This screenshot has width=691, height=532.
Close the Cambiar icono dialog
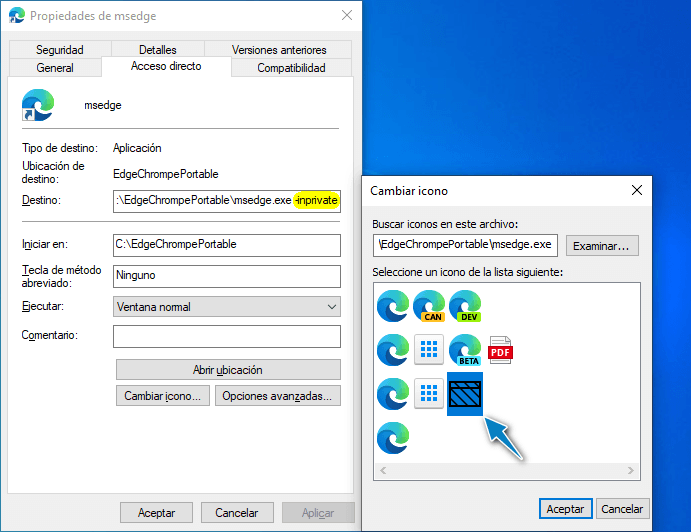tap(636, 190)
